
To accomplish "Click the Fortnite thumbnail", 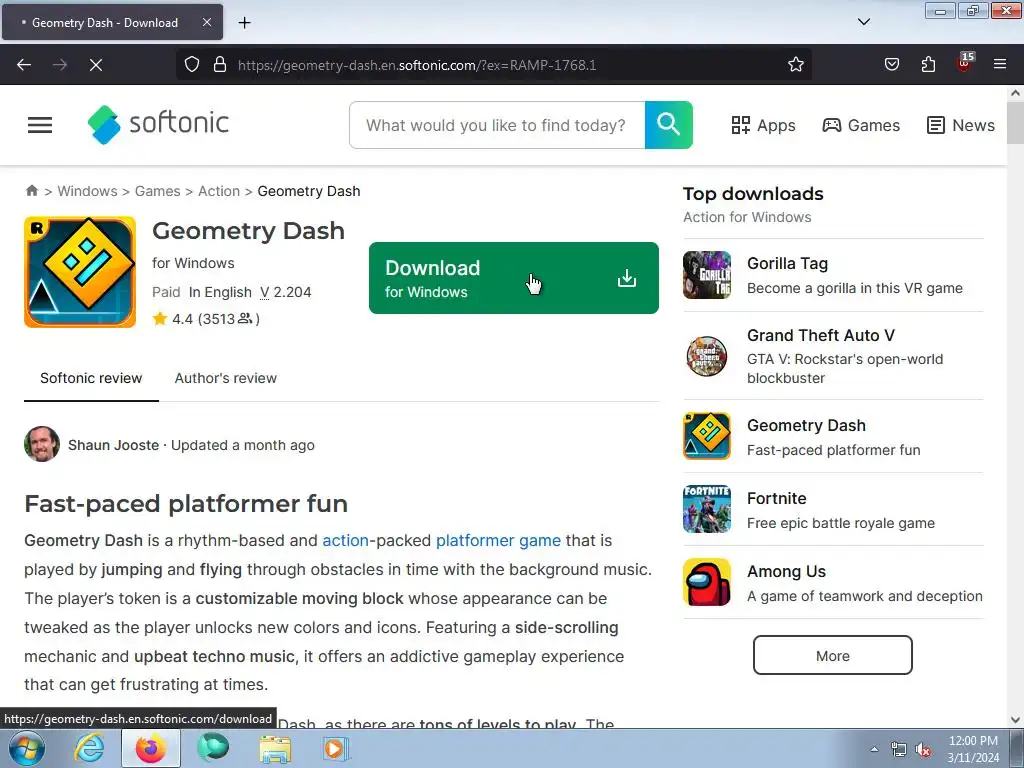I will [x=707, y=509].
